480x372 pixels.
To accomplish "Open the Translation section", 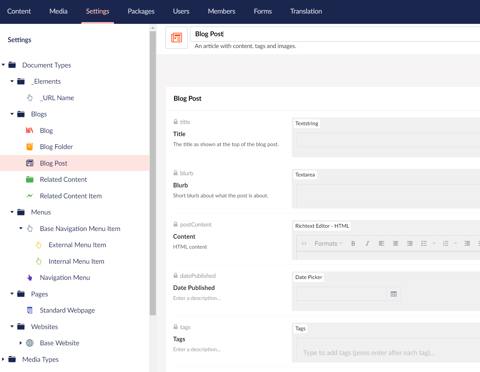I will pyautogui.click(x=306, y=11).
